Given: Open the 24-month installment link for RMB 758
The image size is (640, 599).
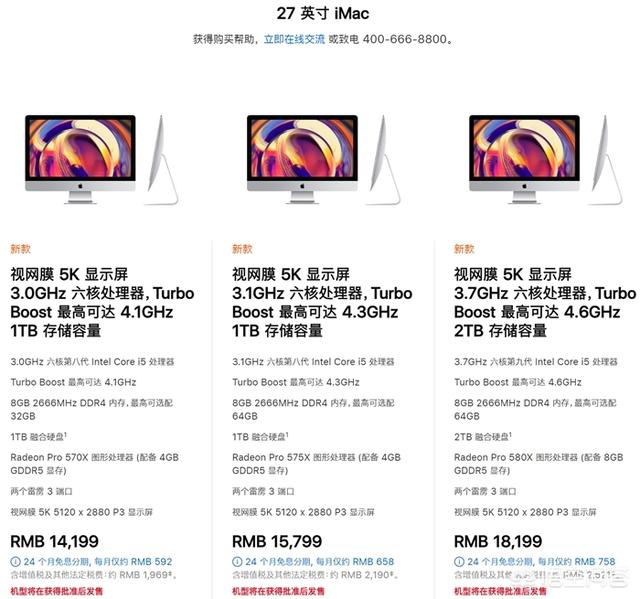Looking at the screenshot, I should [x=542, y=562].
